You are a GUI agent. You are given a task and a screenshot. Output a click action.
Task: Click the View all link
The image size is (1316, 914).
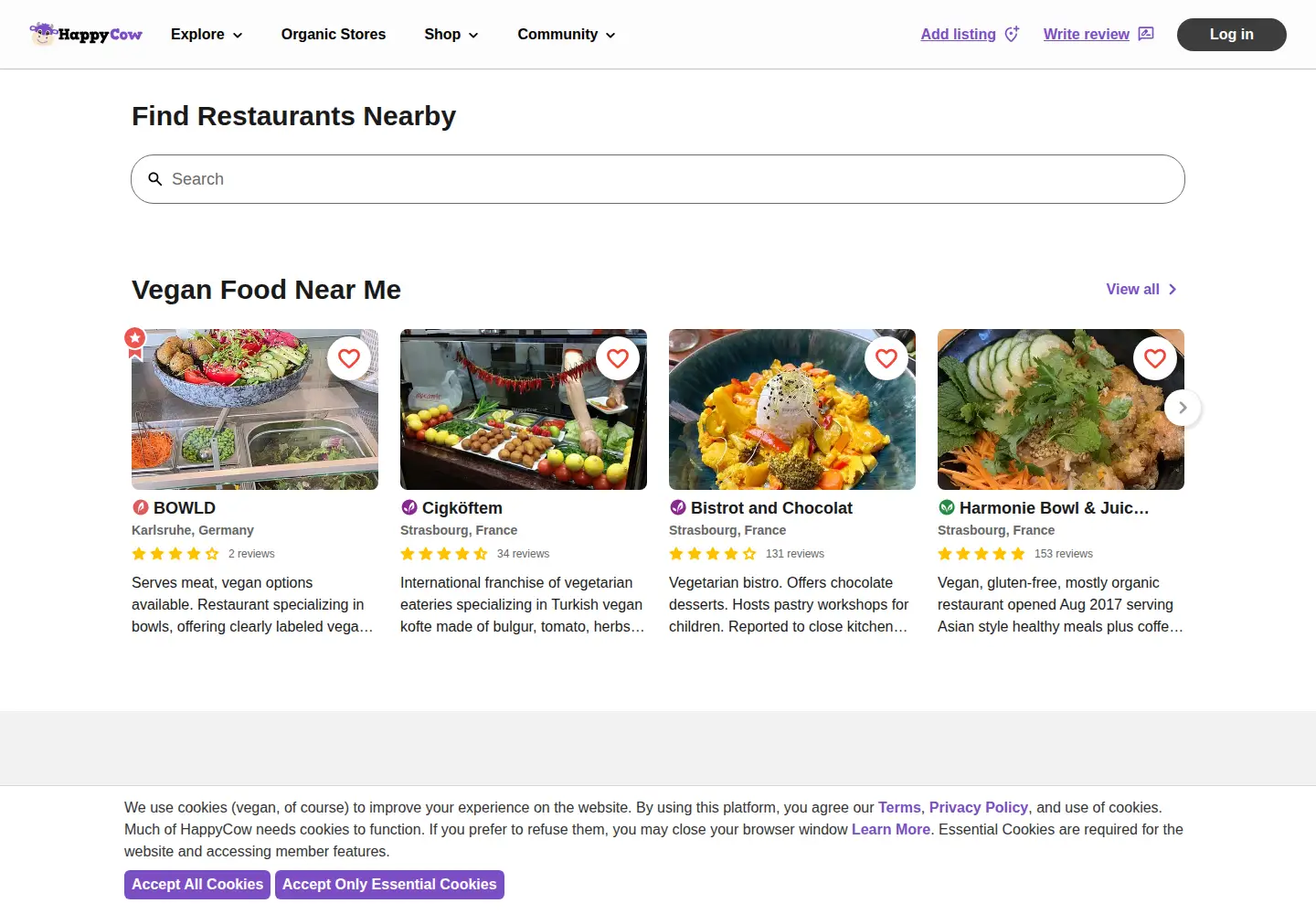pos(1133,290)
